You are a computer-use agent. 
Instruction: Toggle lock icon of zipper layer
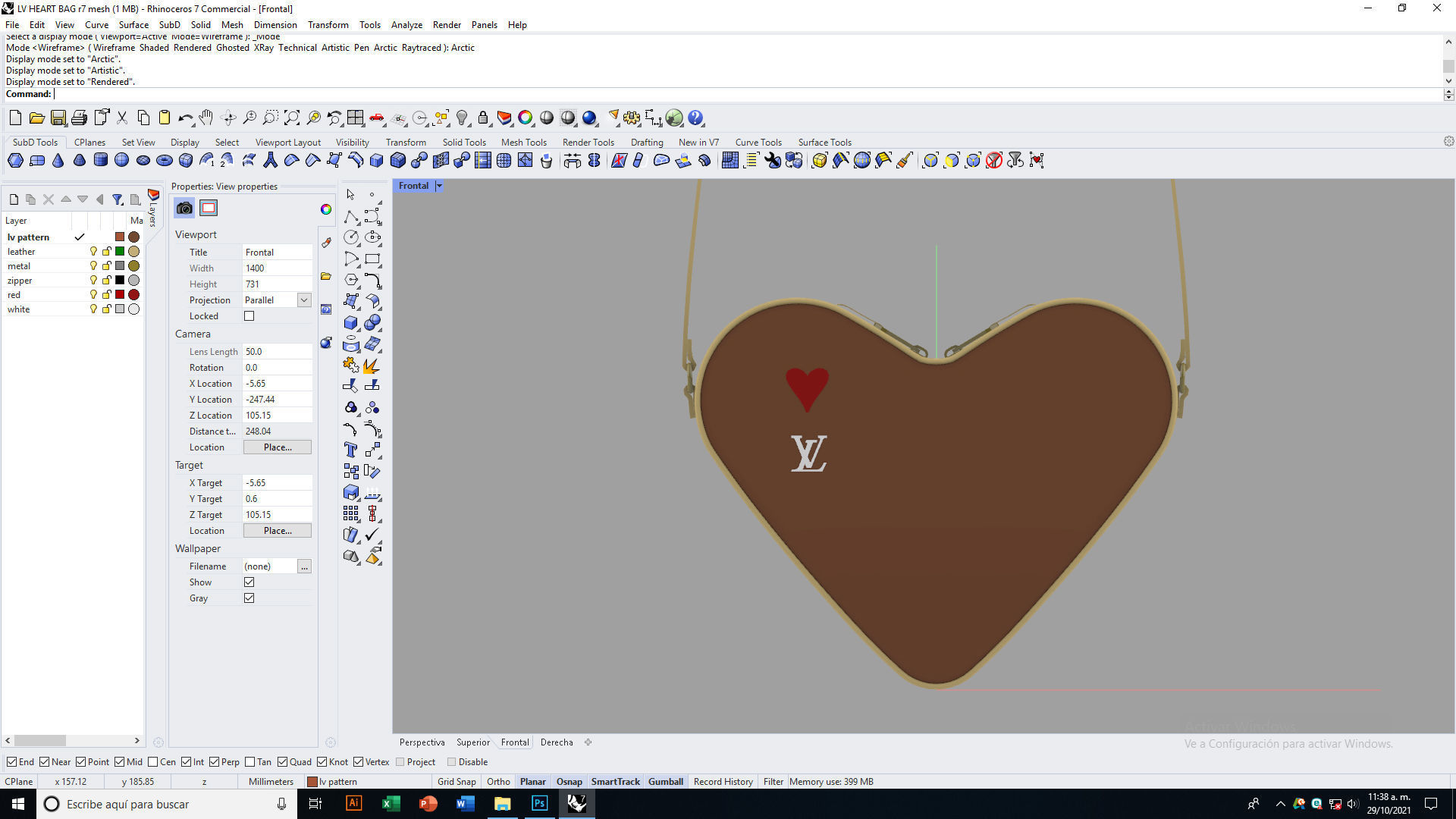[107, 281]
